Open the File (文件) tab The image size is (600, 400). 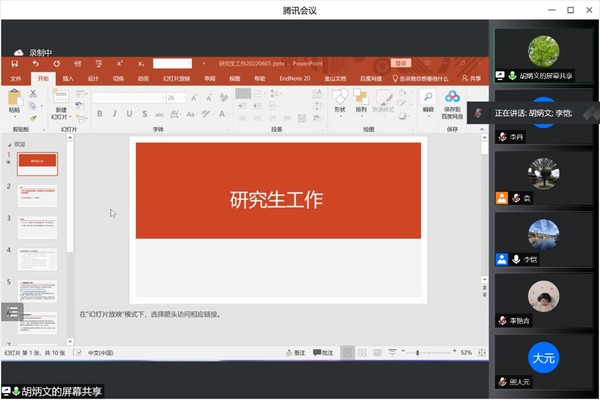(x=15, y=77)
